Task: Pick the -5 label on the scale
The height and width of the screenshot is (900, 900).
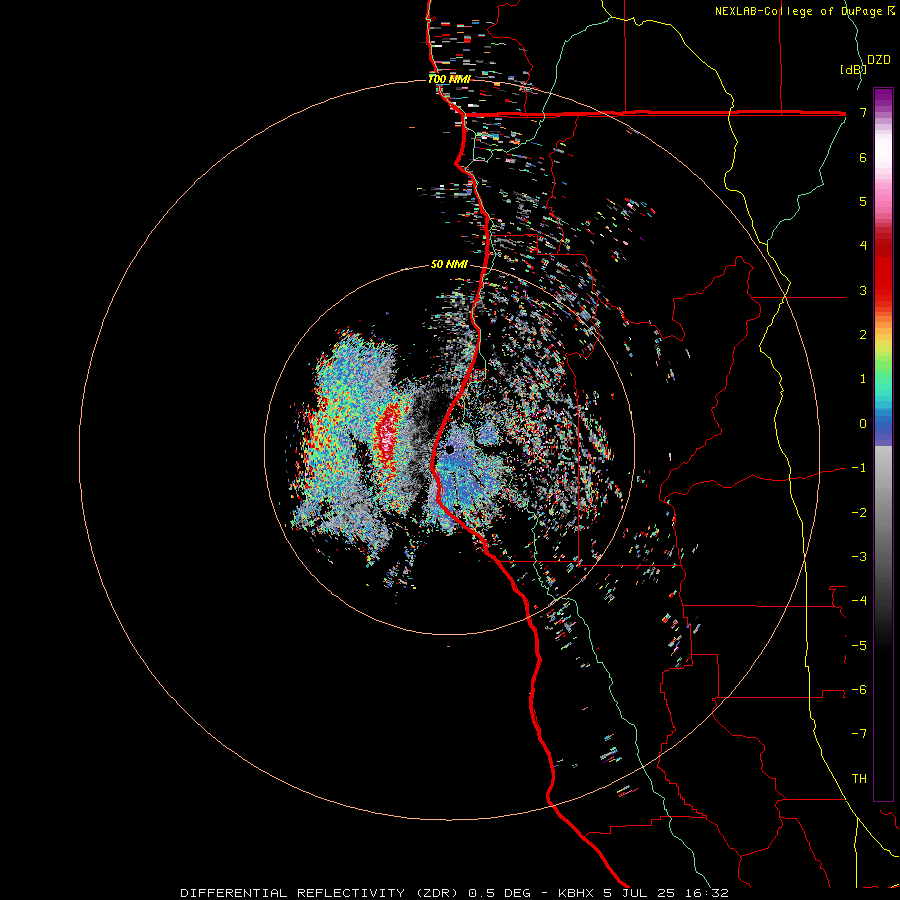Action: (859, 645)
